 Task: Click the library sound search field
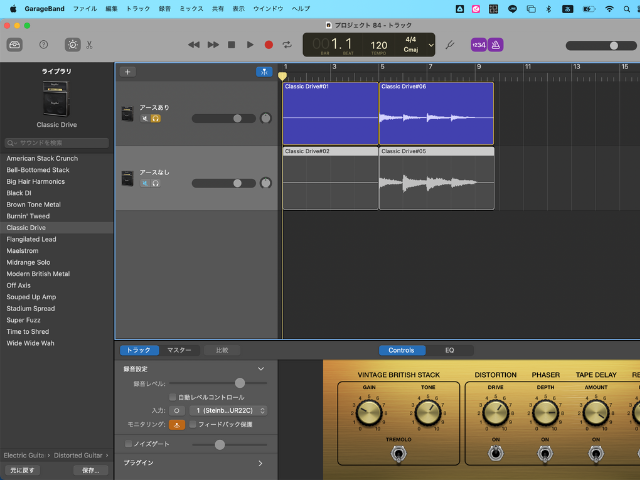(x=57, y=143)
